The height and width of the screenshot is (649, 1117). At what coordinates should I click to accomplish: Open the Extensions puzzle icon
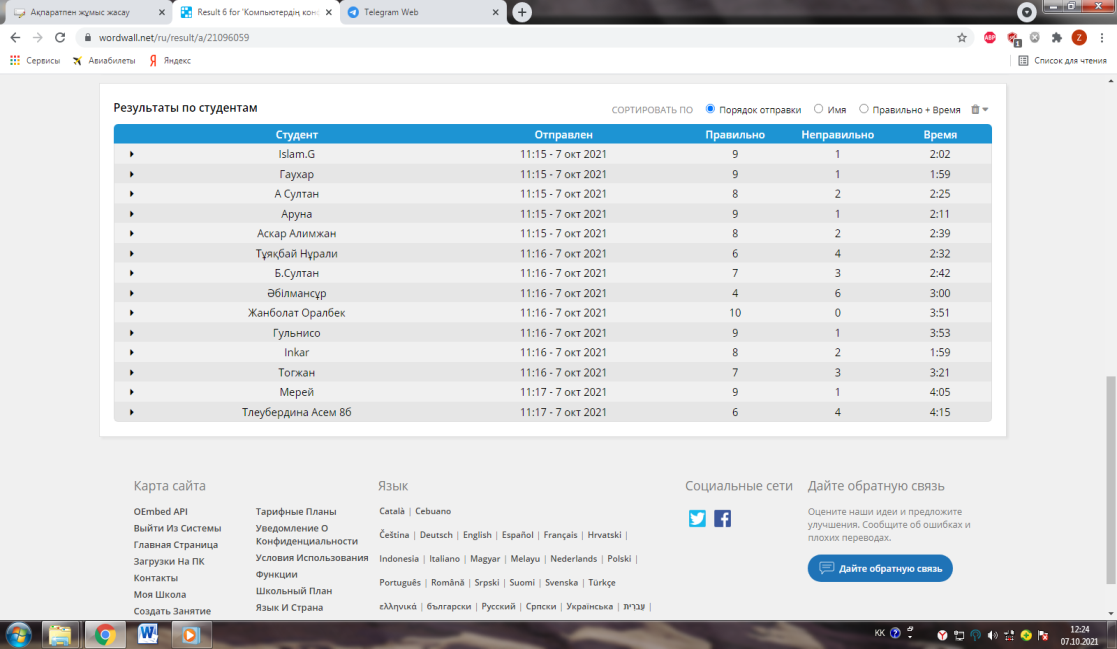1056,38
